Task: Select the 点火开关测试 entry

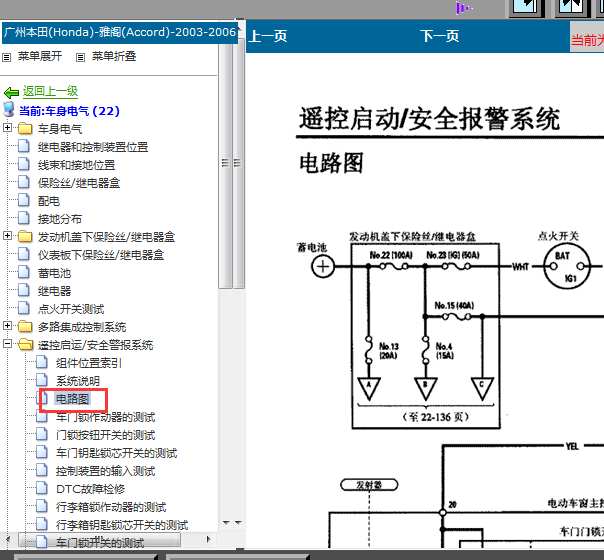Action: [x=71, y=309]
